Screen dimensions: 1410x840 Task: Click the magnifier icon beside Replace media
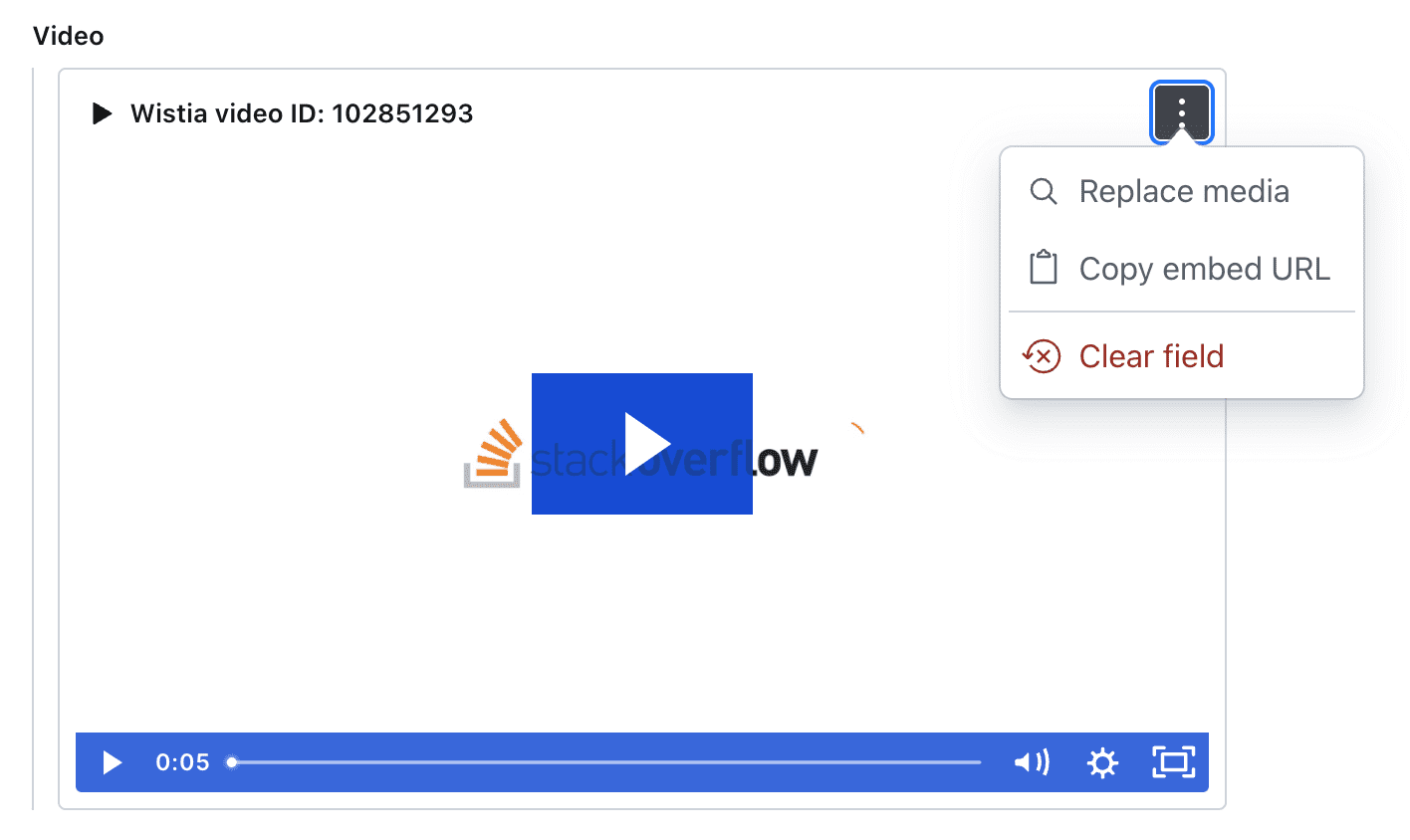1043,191
